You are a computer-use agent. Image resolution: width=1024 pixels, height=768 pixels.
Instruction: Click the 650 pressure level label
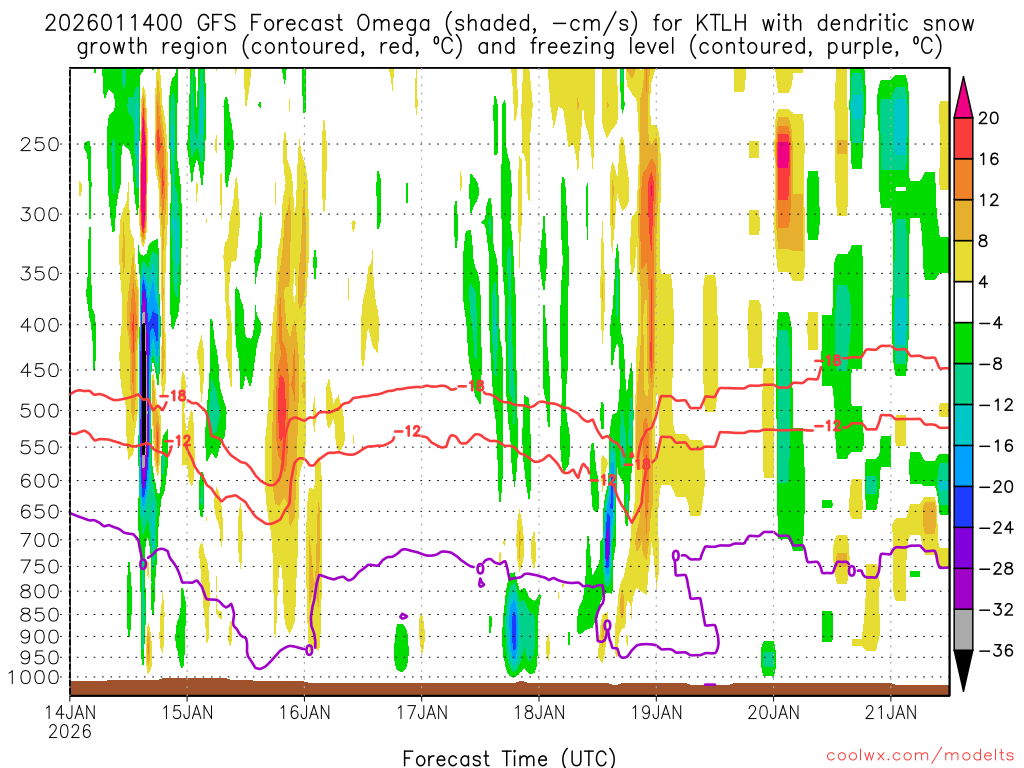point(40,511)
